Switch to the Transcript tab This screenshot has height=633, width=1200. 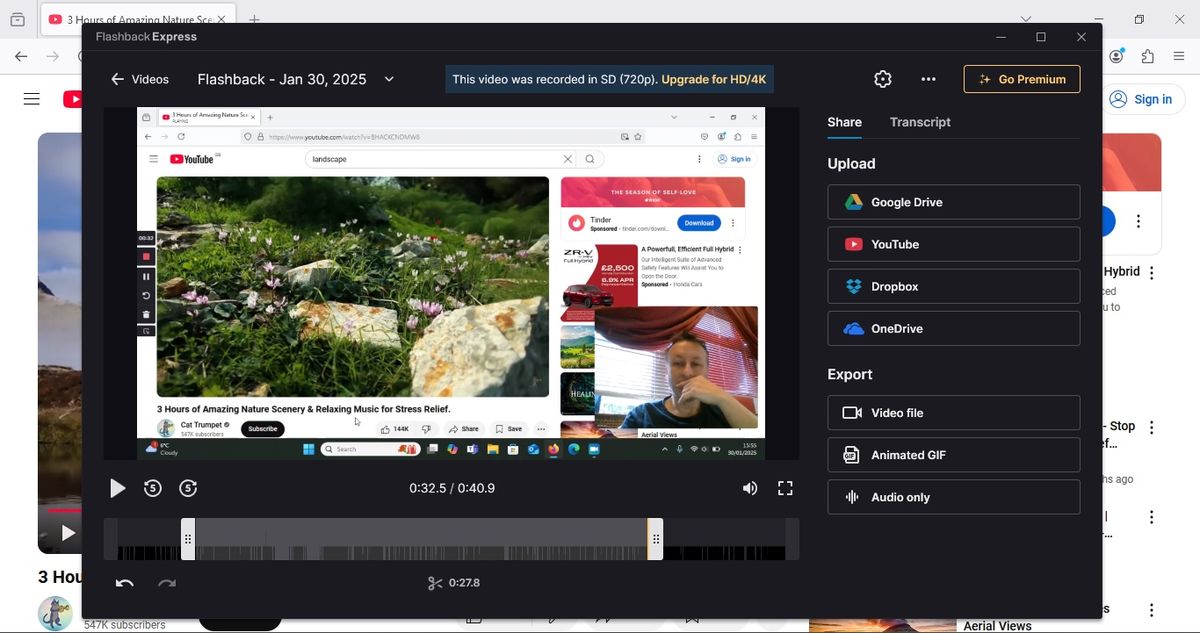coord(919,122)
